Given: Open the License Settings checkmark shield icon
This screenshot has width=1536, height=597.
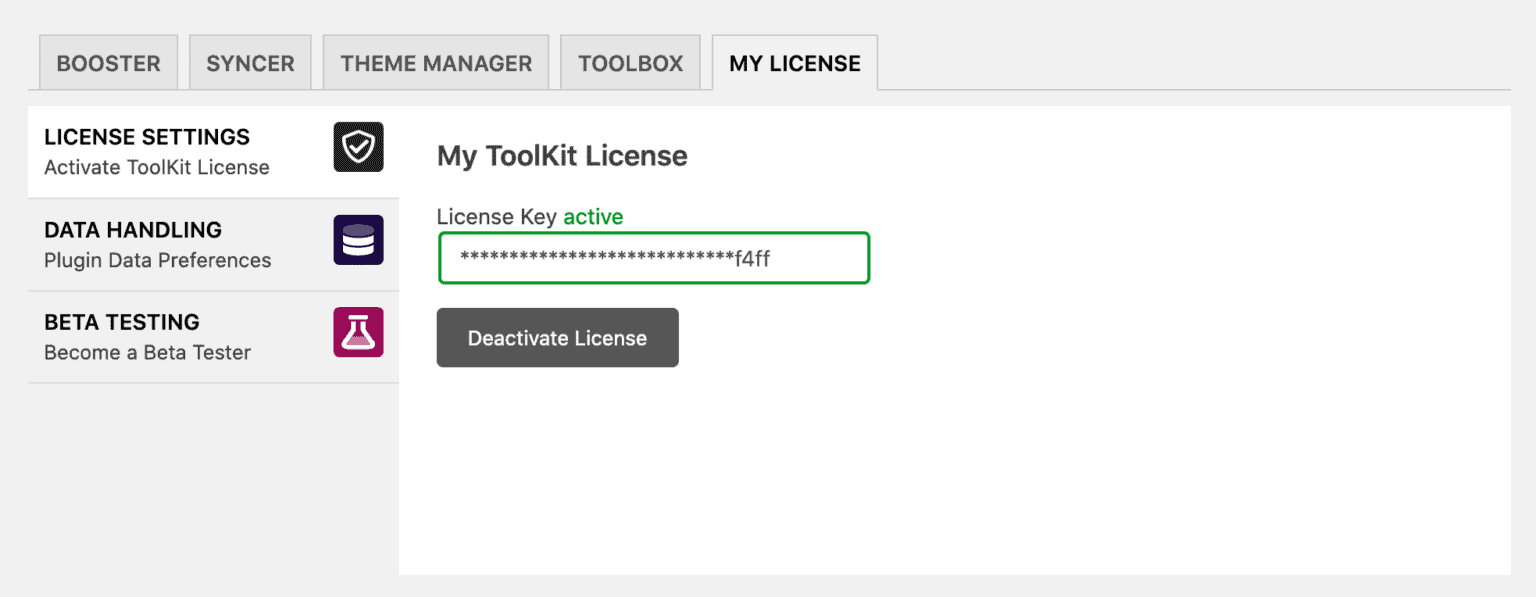Looking at the screenshot, I should [358, 146].
